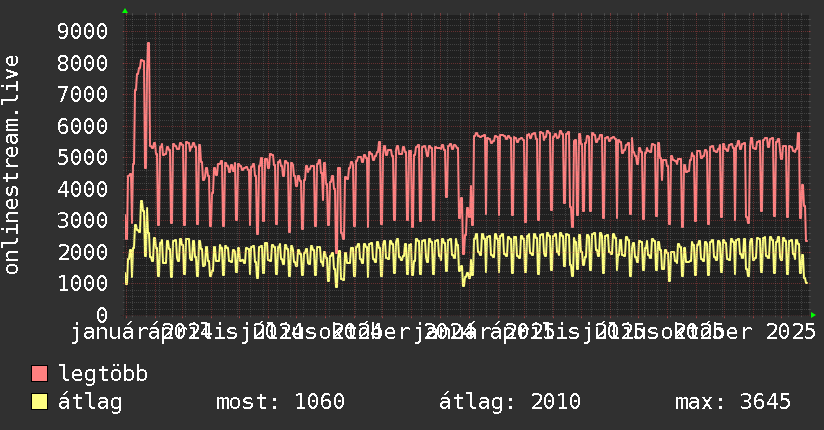Click the pink peak near 8500
The height and width of the screenshot is (430, 824).
(148, 44)
